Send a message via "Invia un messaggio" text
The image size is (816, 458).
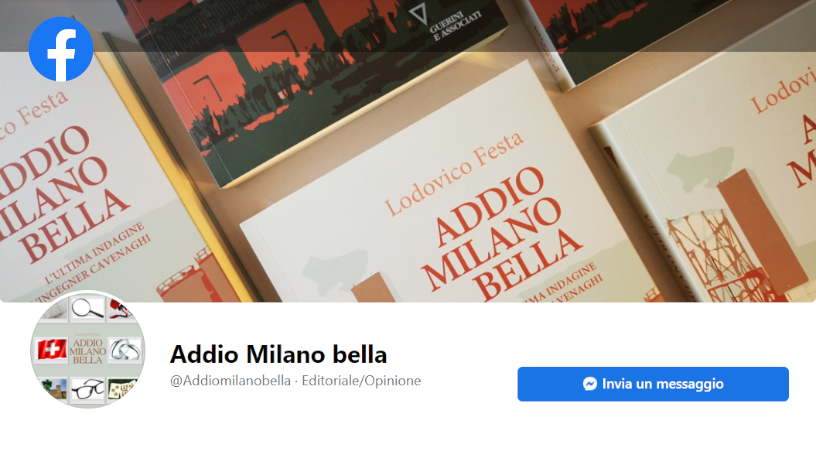point(662,384)
